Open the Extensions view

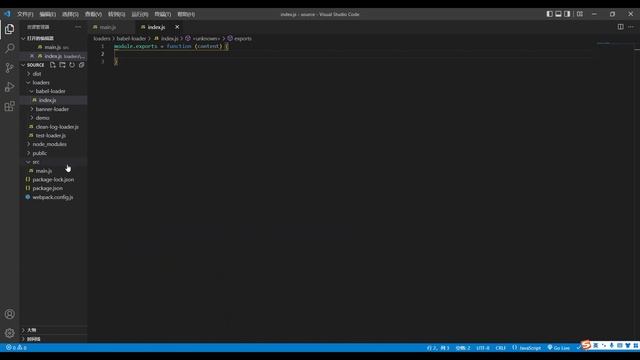tap(9, 106)
